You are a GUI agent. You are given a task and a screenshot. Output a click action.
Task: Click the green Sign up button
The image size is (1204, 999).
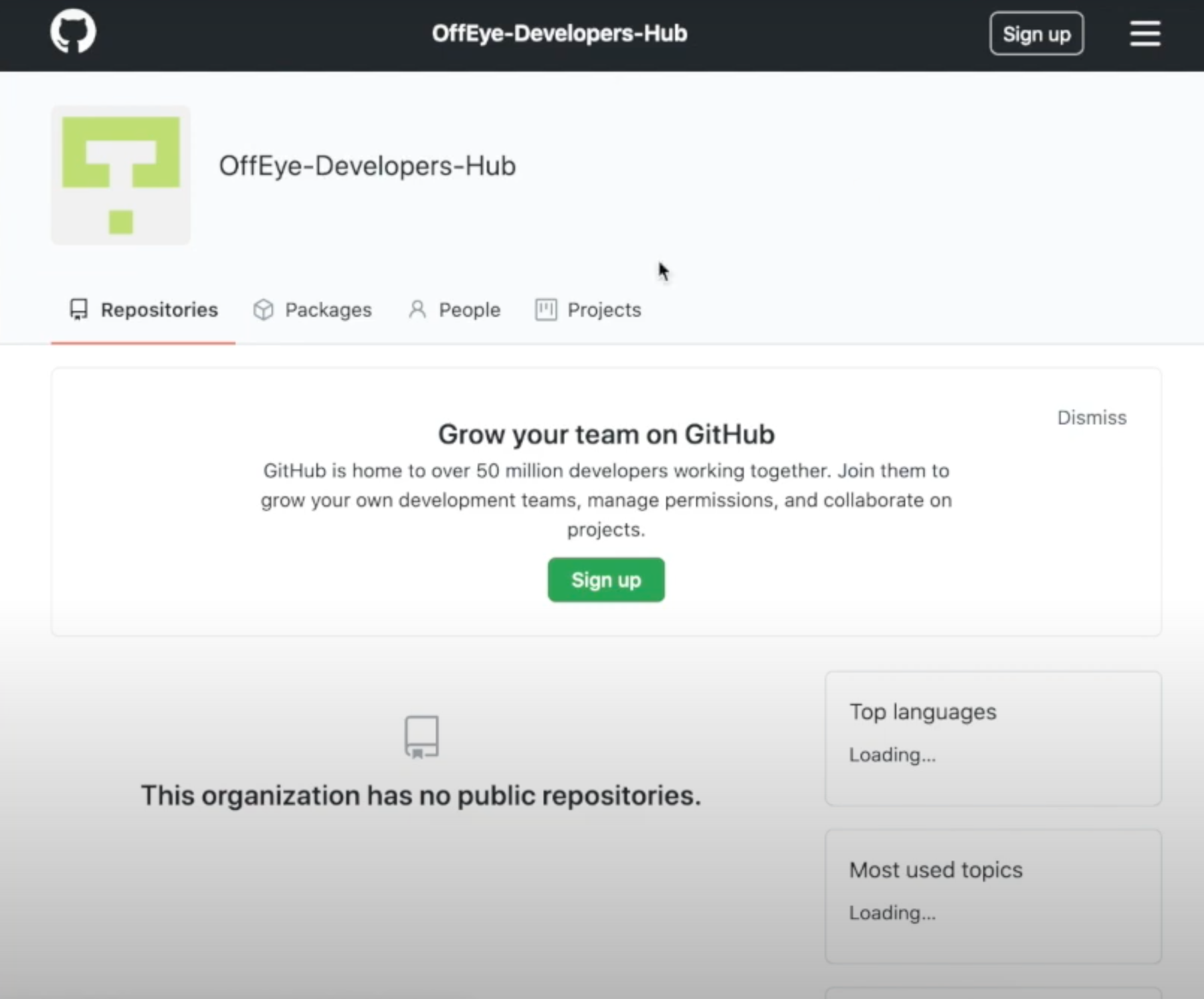[606, 580]
